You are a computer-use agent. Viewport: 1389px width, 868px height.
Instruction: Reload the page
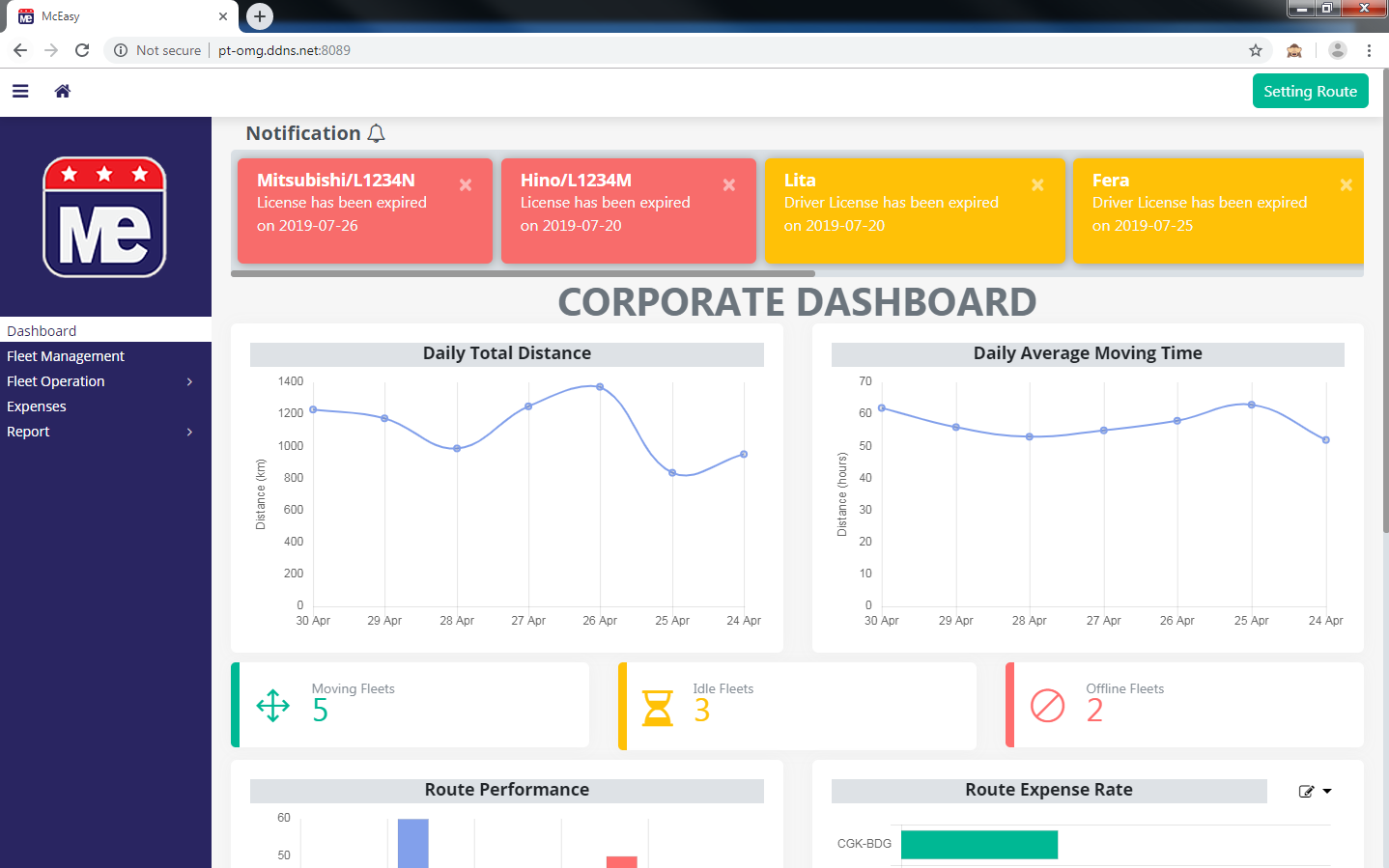pyautogui.click(x=82, y=50)
